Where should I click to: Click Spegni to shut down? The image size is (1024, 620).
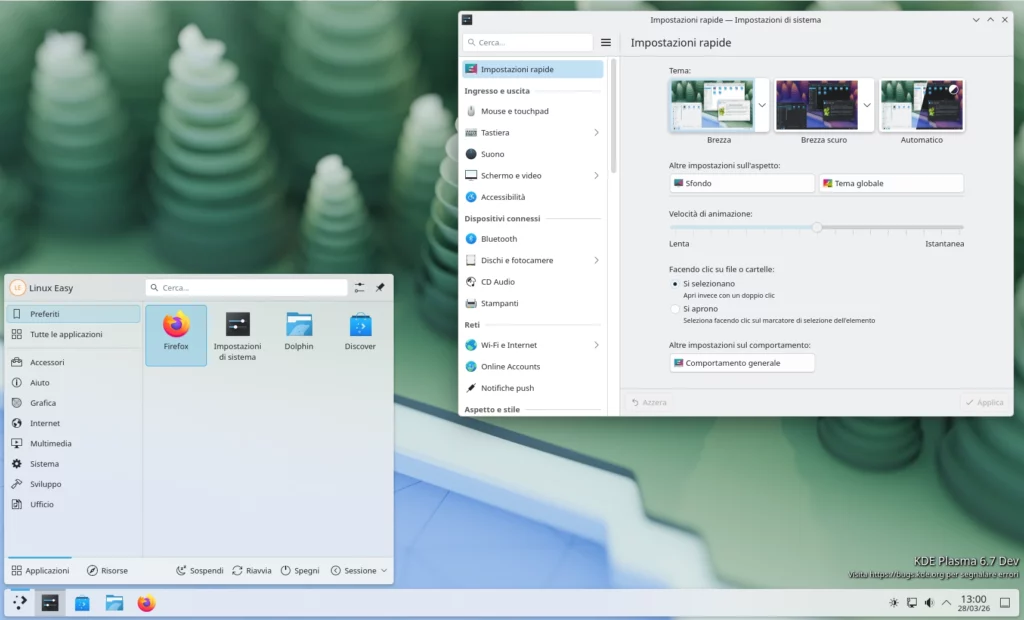pyautogui.click(x=299, y=570)
